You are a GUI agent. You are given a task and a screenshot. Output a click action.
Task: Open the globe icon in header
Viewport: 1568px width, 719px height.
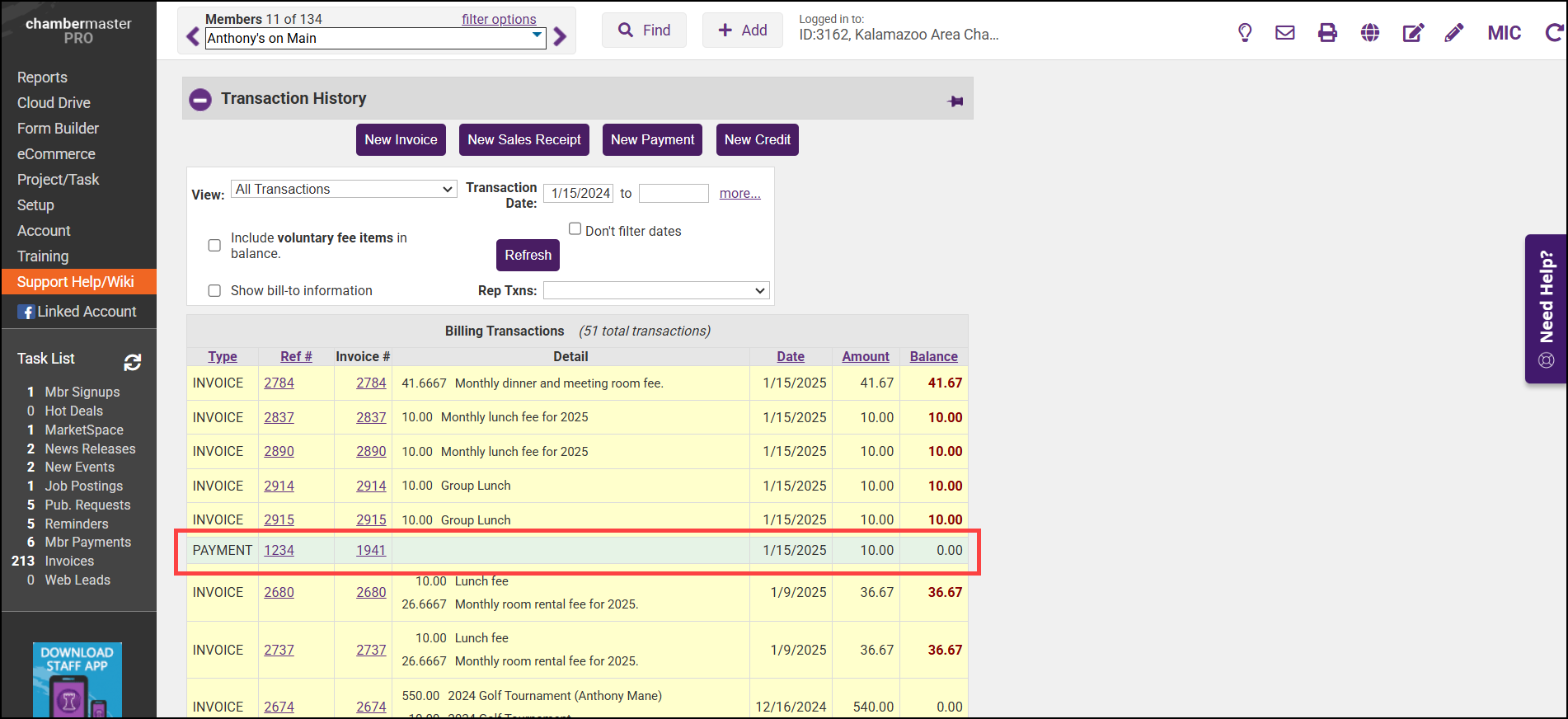pyautogui.click(x=1370, y=33)
